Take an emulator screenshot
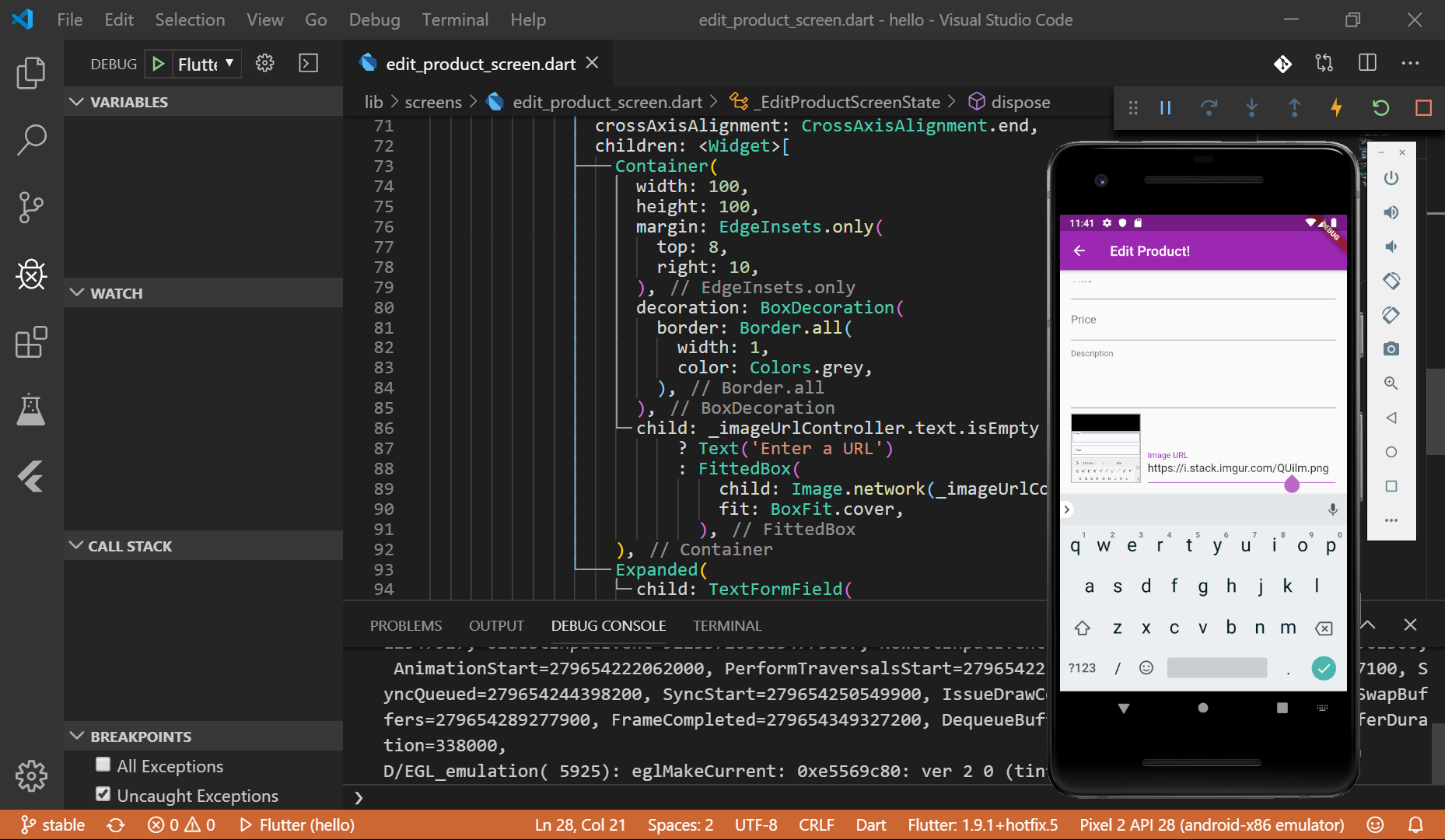The height and width of the screenshot is (840, 1445). coord(1391,349)
